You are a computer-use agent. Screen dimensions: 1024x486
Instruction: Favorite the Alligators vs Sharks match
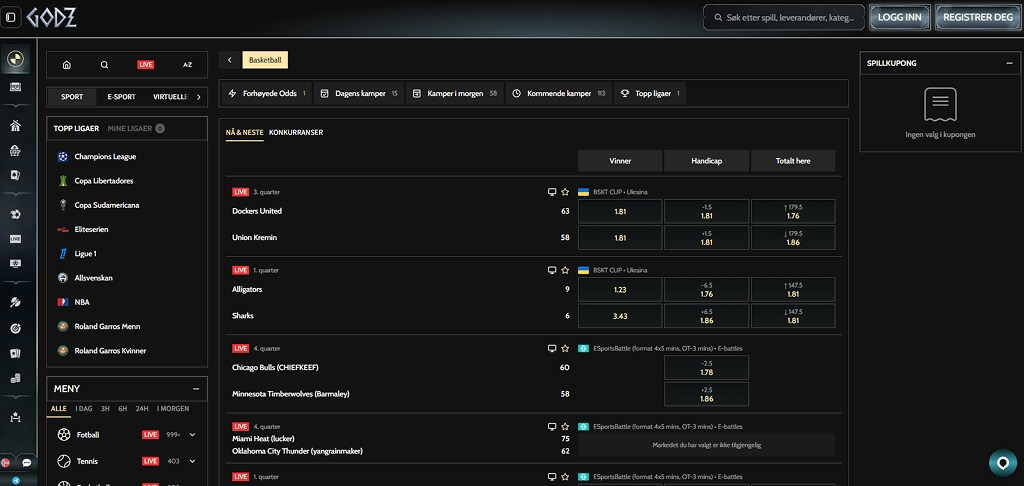pos(566,270)
